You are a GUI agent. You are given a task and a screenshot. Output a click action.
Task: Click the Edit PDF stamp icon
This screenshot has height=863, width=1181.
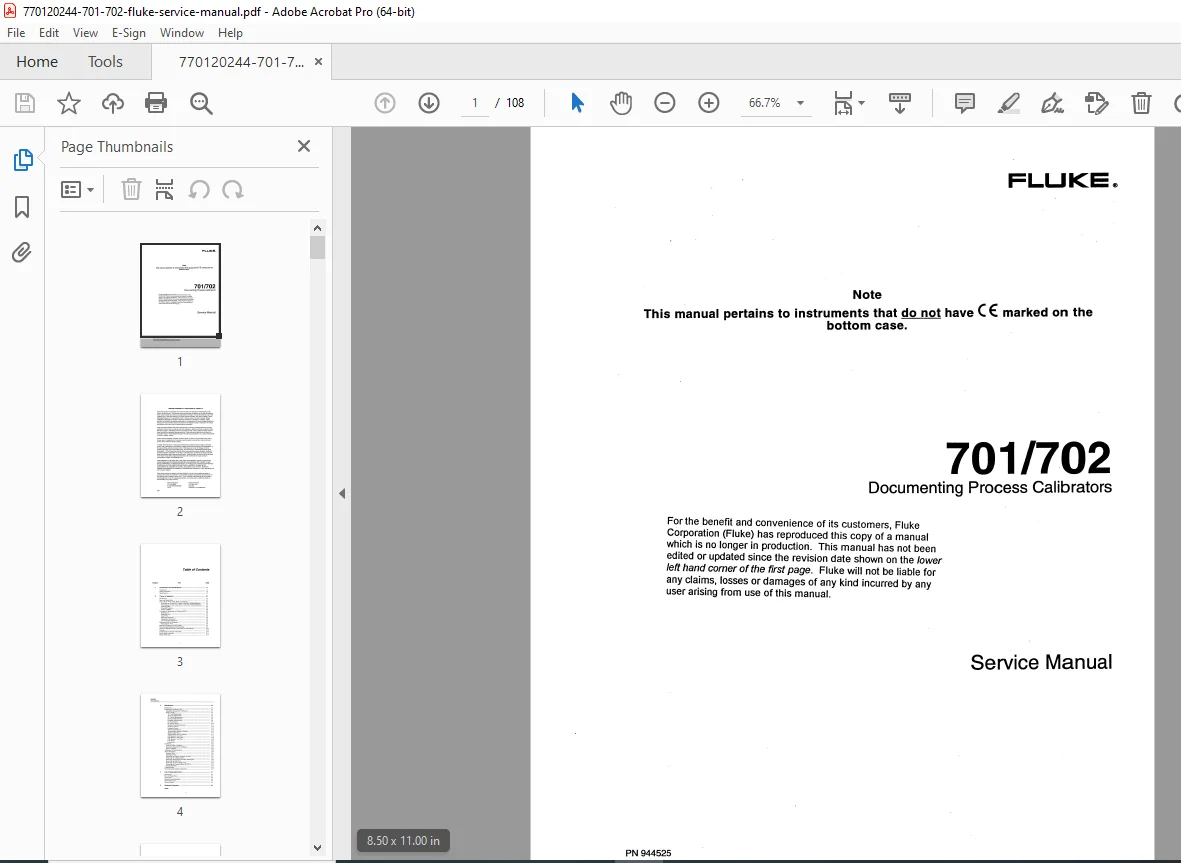[1097, 103]
